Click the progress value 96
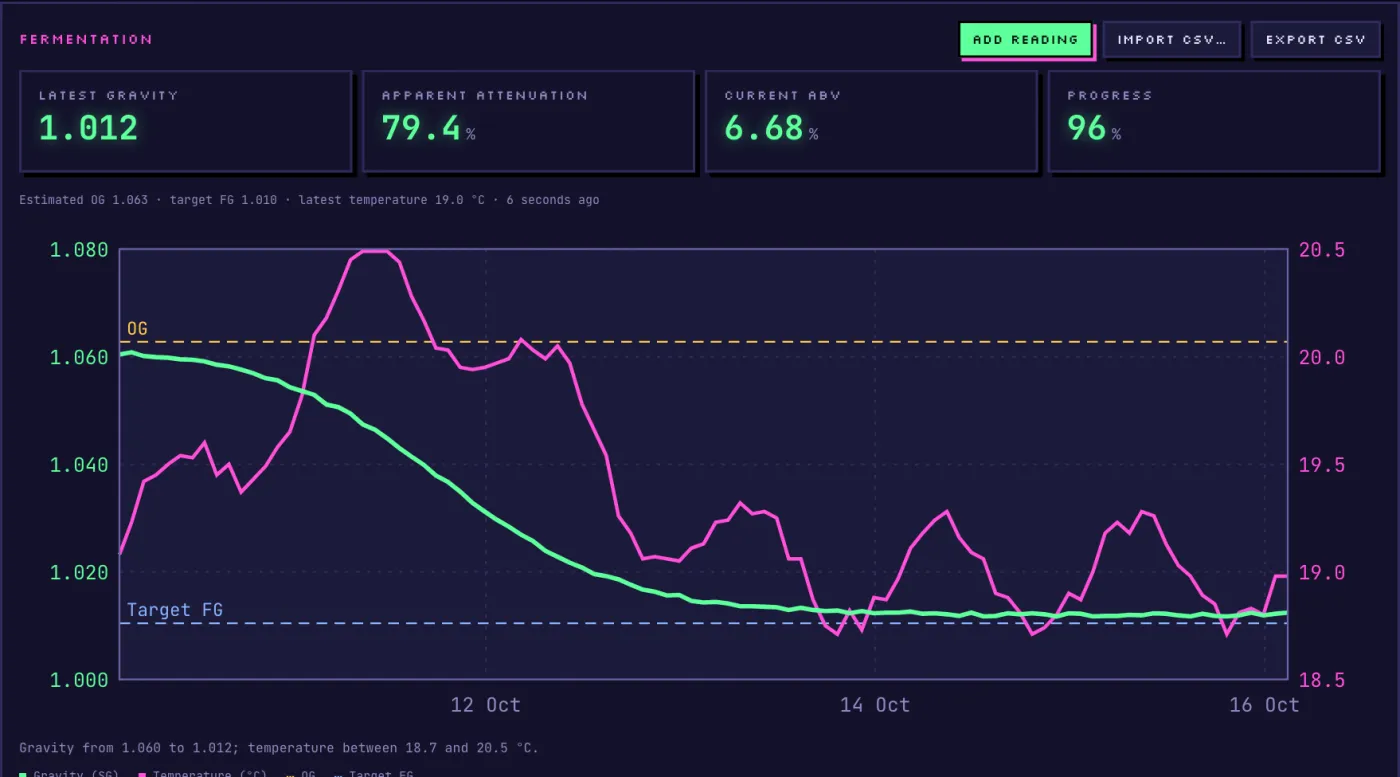The width and height of the screenshot is (1400, 777). point(1087,128)
